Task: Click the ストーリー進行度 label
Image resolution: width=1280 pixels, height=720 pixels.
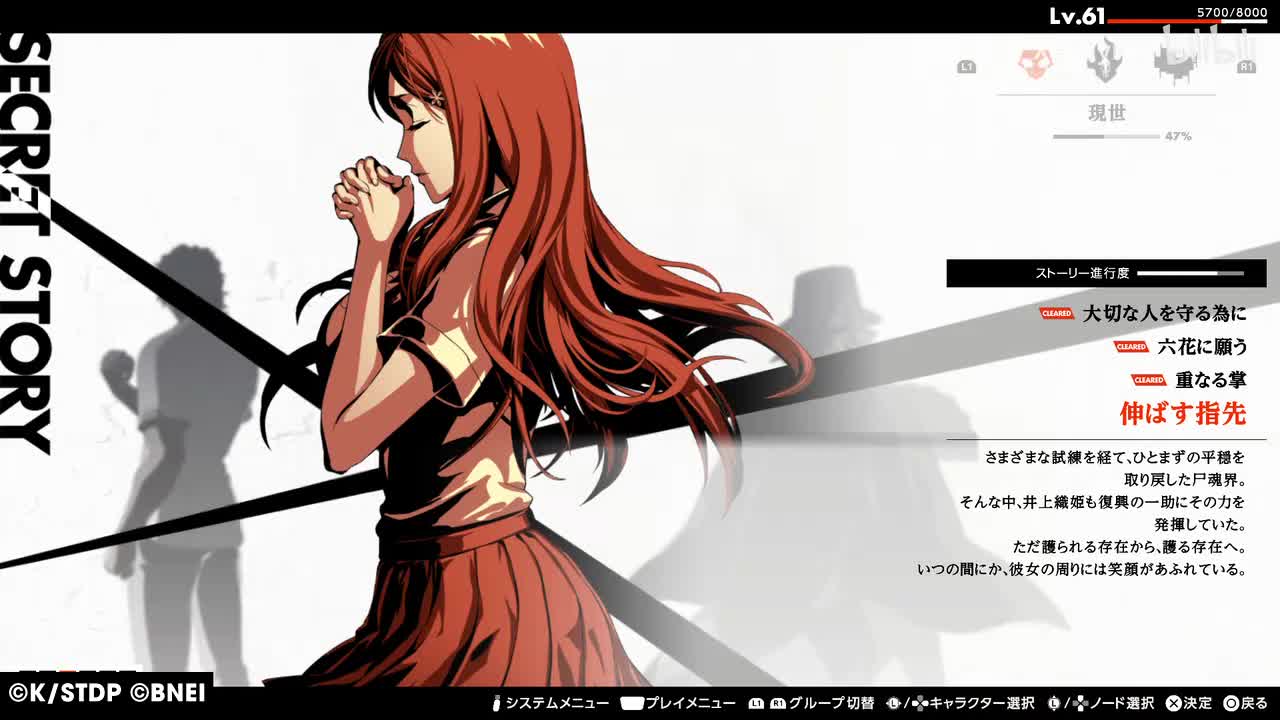Action: point(1083,273)
